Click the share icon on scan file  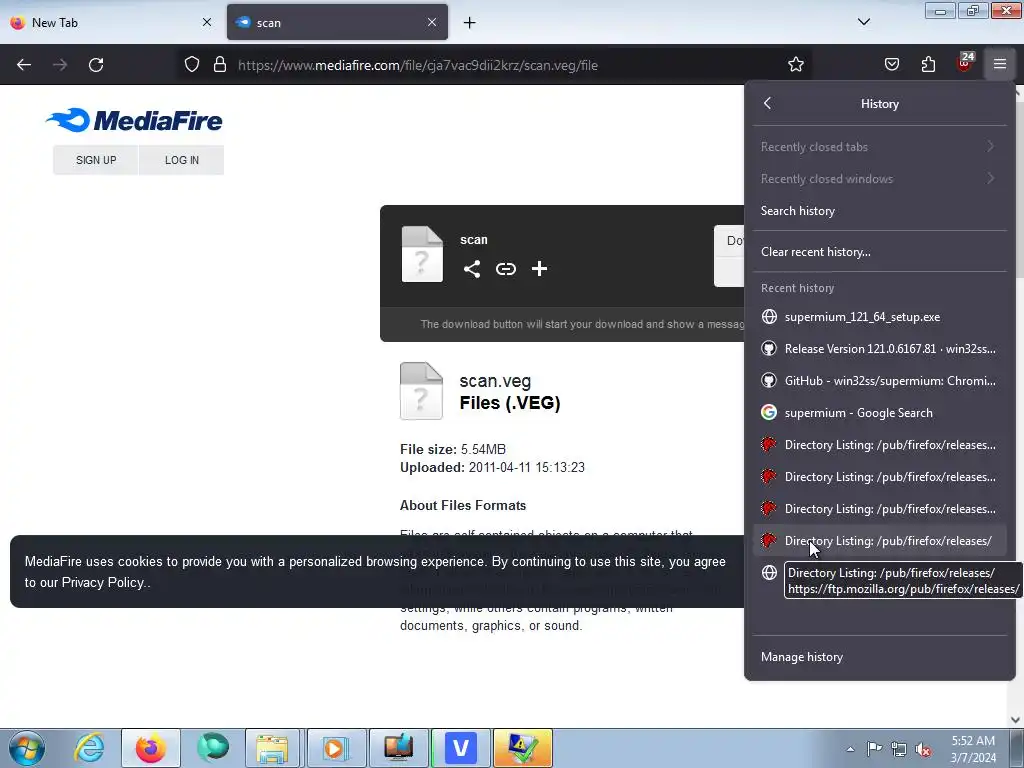(x=472, y=269)
